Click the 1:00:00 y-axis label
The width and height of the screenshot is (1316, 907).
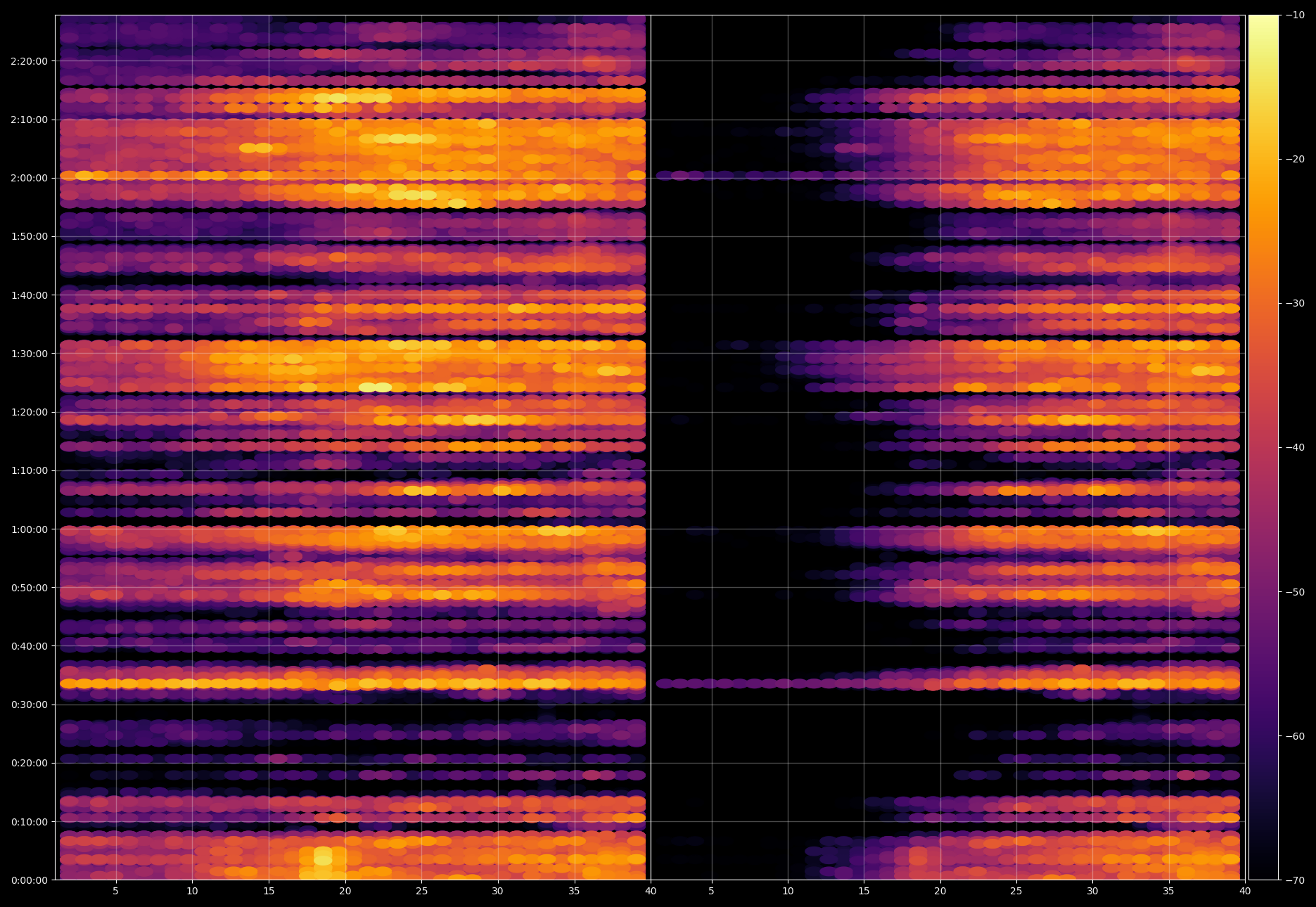30,529
